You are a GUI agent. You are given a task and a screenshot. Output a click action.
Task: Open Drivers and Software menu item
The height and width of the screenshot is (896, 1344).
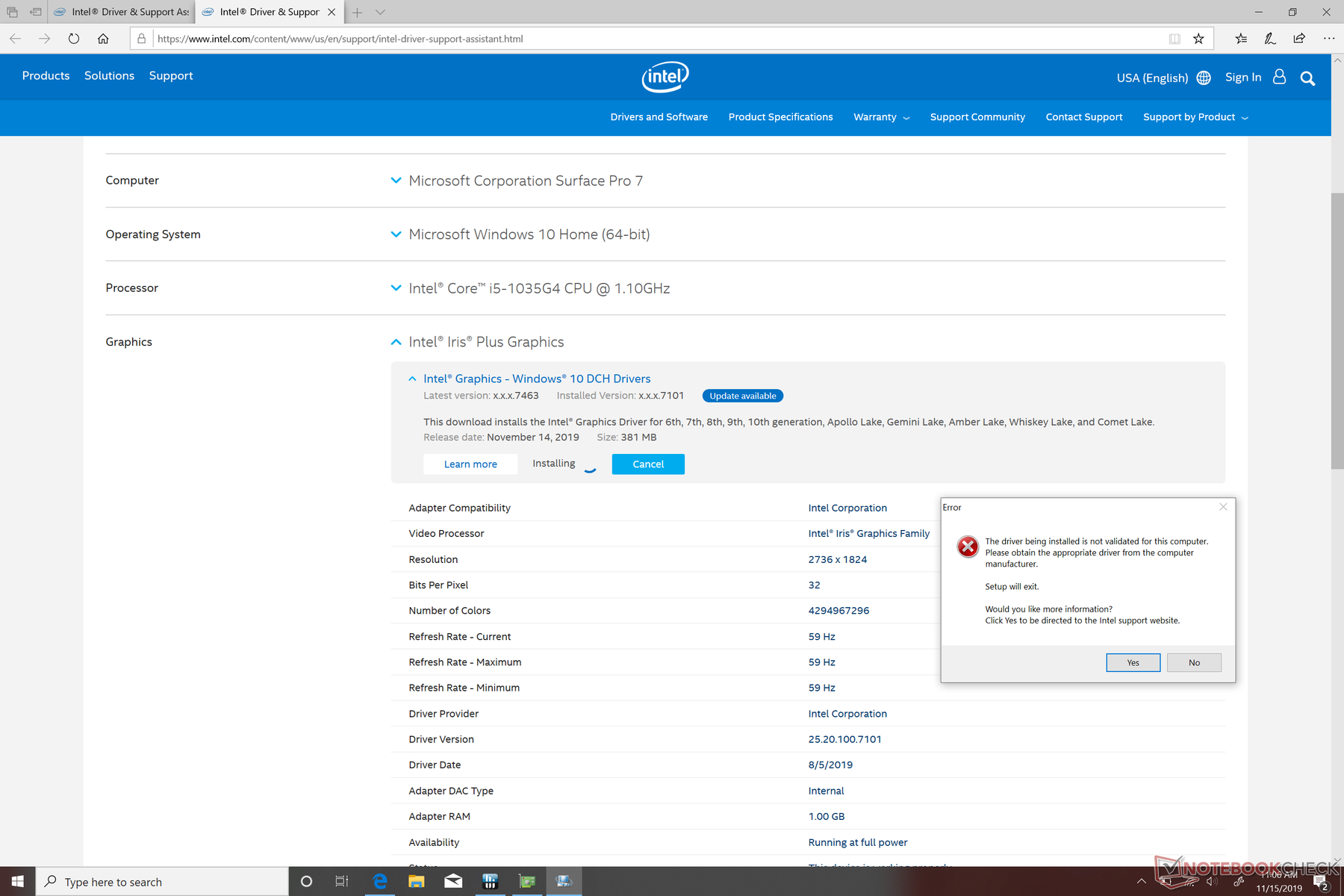pyautogui.click(x=659, y=117)
